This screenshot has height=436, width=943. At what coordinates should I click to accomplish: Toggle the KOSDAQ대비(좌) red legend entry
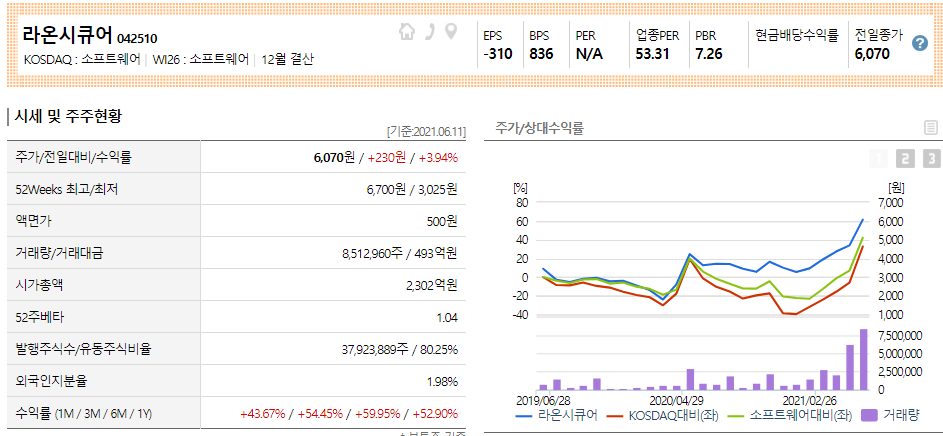662,415
